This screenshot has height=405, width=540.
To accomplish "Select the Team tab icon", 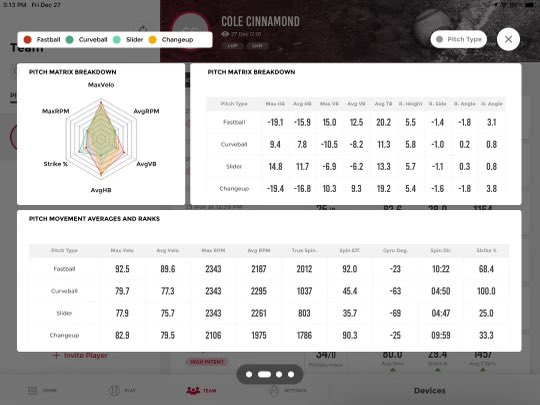I will click(x=193, y=391).
